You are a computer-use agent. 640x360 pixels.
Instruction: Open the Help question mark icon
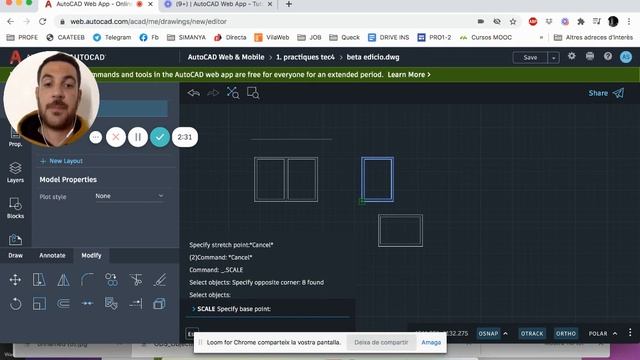608,56
